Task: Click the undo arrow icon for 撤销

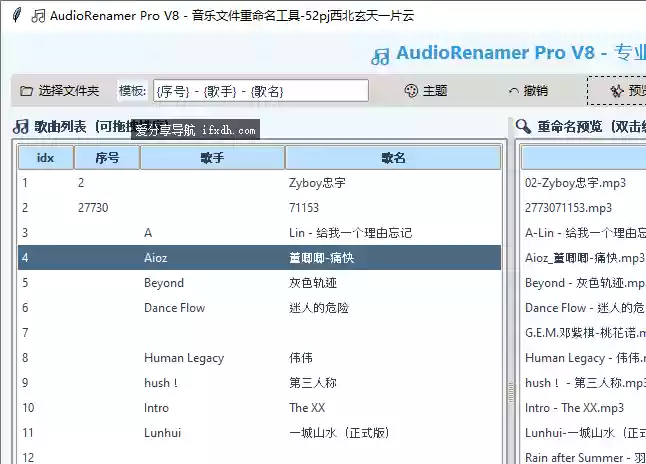Action: coord(513,91)
